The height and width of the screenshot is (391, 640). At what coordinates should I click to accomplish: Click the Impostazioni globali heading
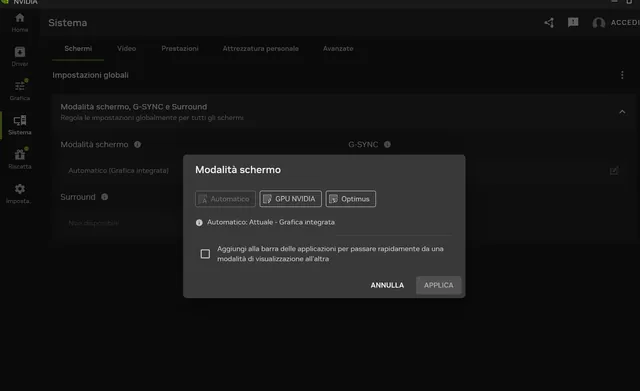point(91,75)
